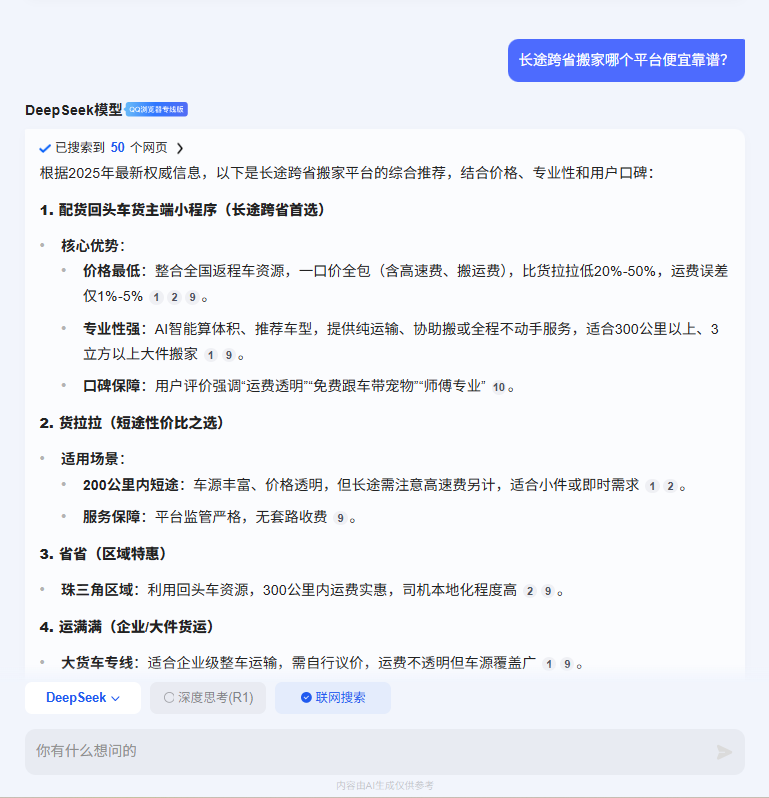
Task: Click heading 4. 运满满（企业/大件货运）
Action: coord(126,626)
